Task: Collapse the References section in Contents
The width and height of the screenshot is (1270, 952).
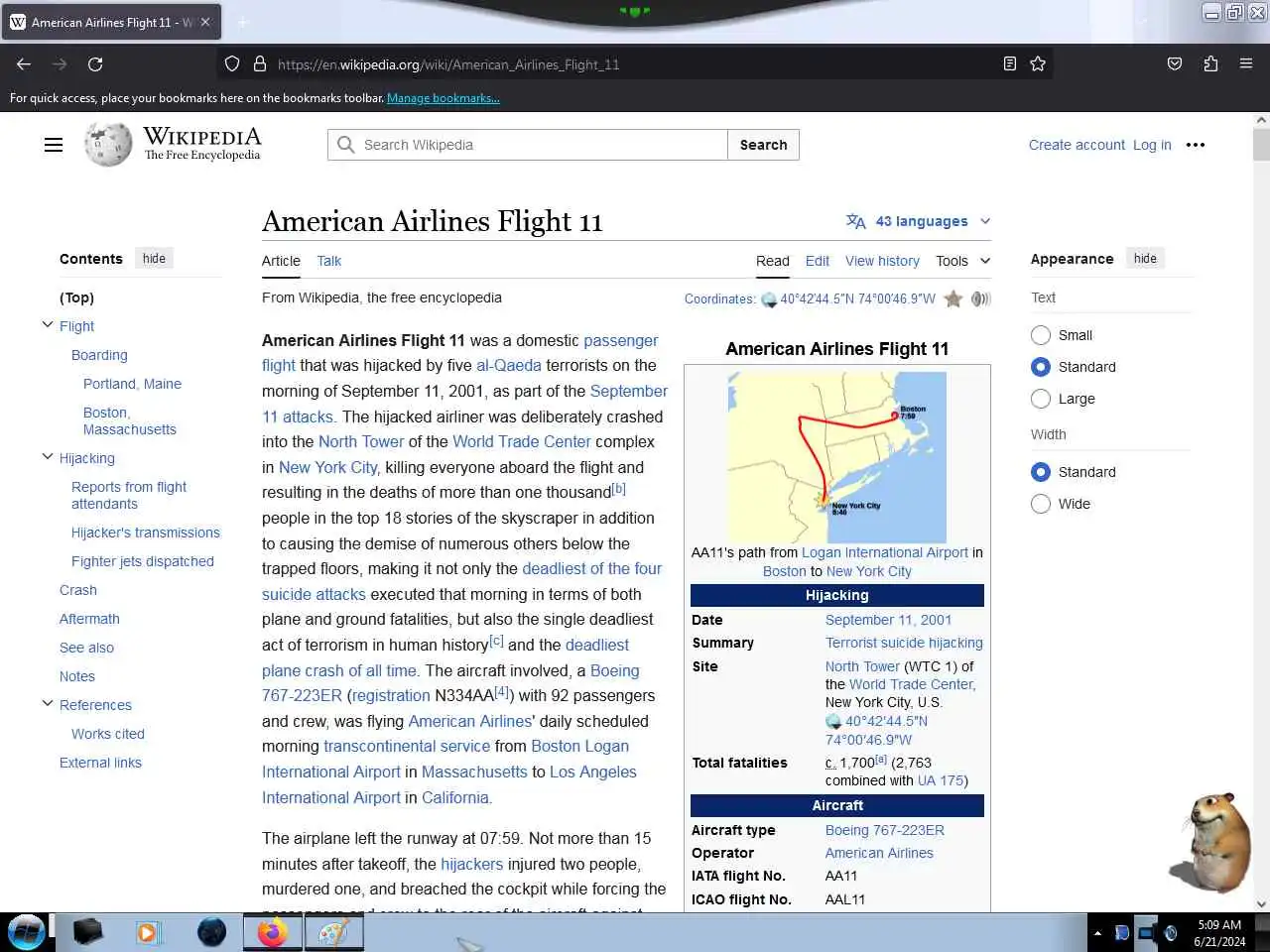Action: (47, 704)
